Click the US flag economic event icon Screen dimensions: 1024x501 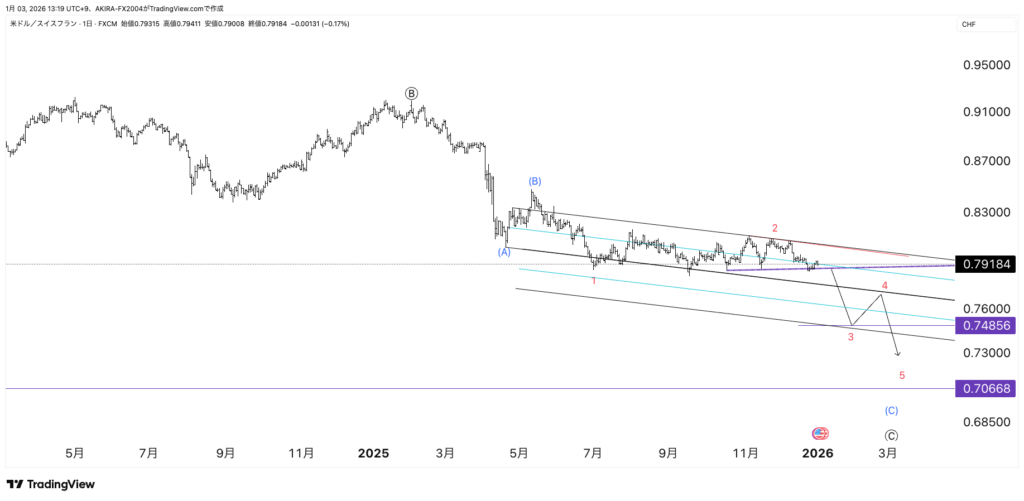point(820,434)
